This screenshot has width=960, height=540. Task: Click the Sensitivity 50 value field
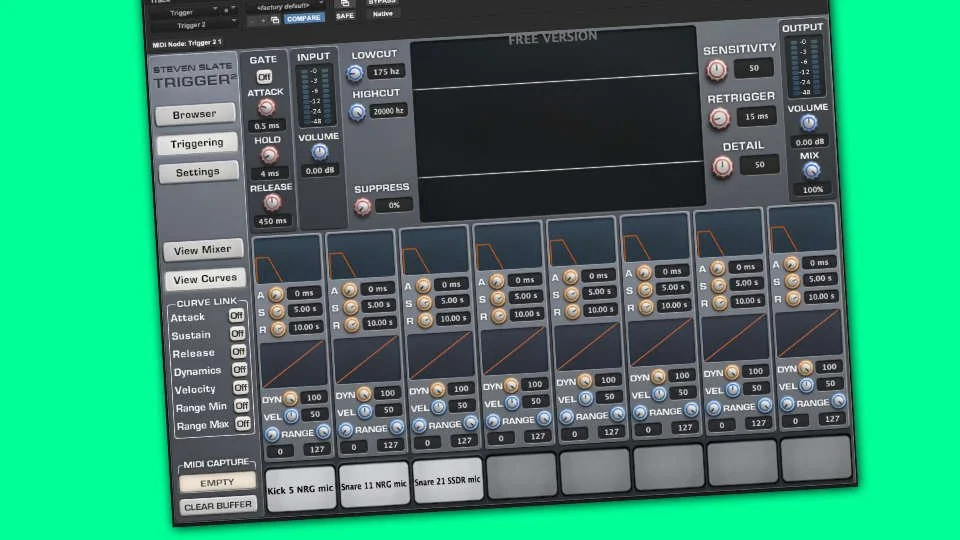click(x=754, y=68)
